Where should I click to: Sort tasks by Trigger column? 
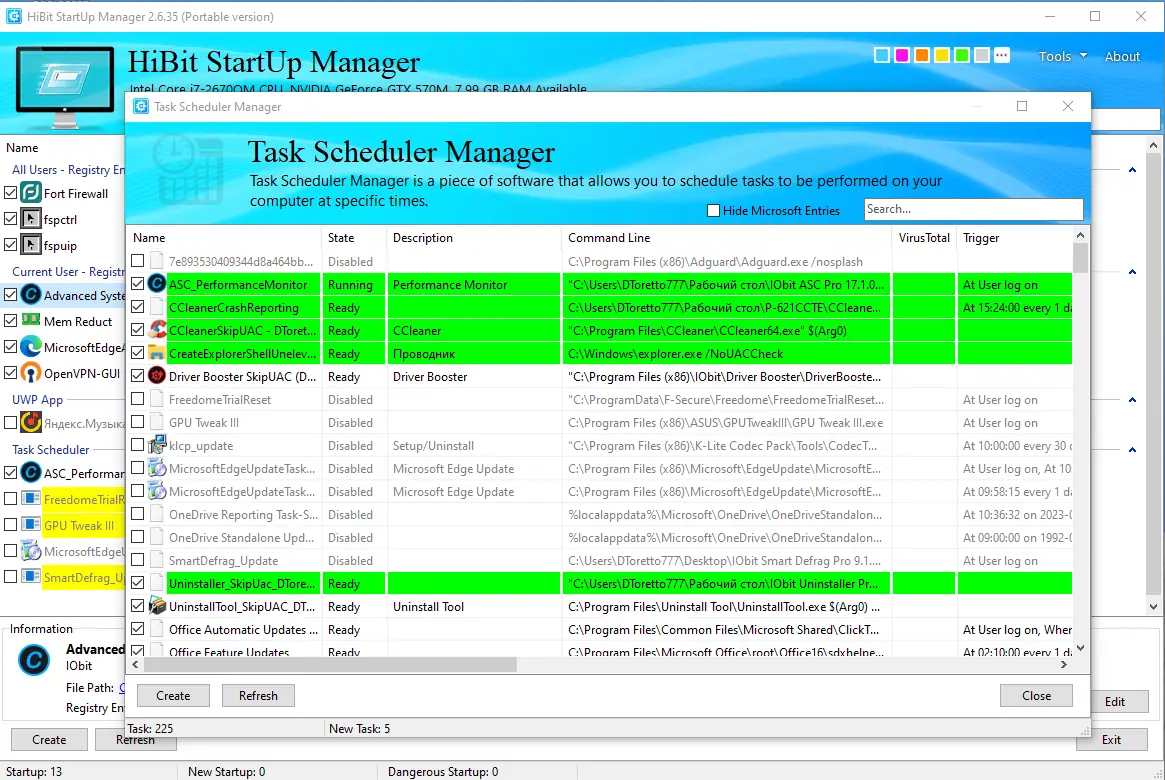pos(1015,238)
